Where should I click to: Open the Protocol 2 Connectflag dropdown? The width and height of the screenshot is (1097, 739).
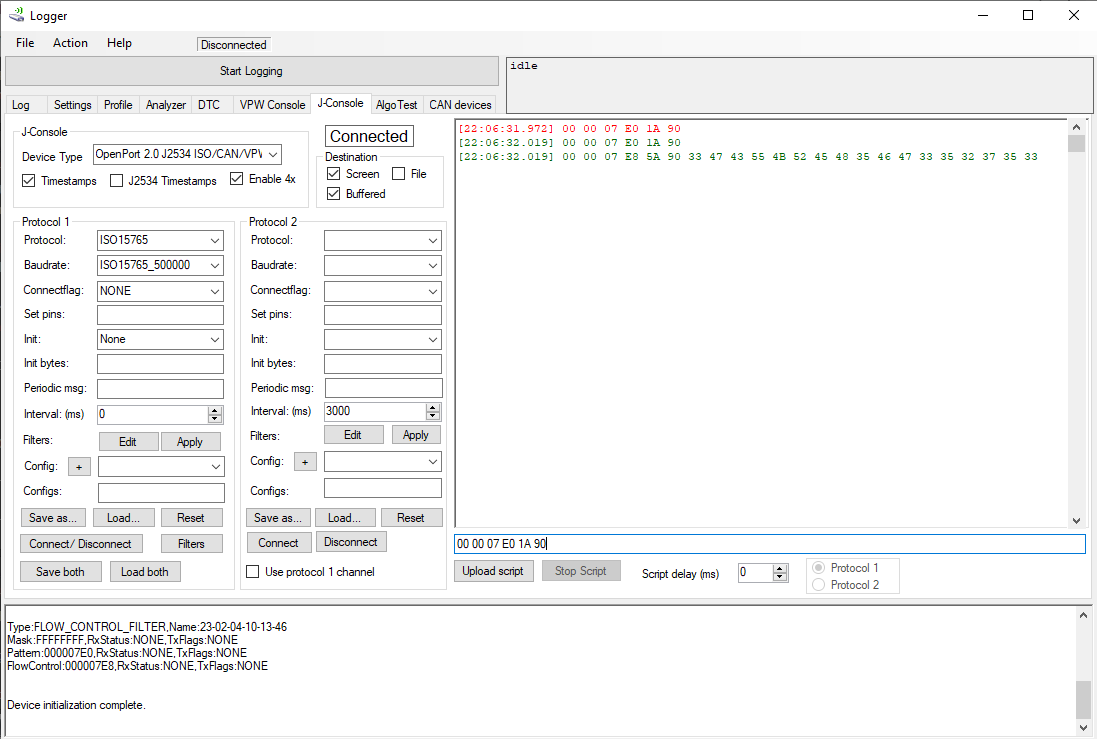[383, 291]
